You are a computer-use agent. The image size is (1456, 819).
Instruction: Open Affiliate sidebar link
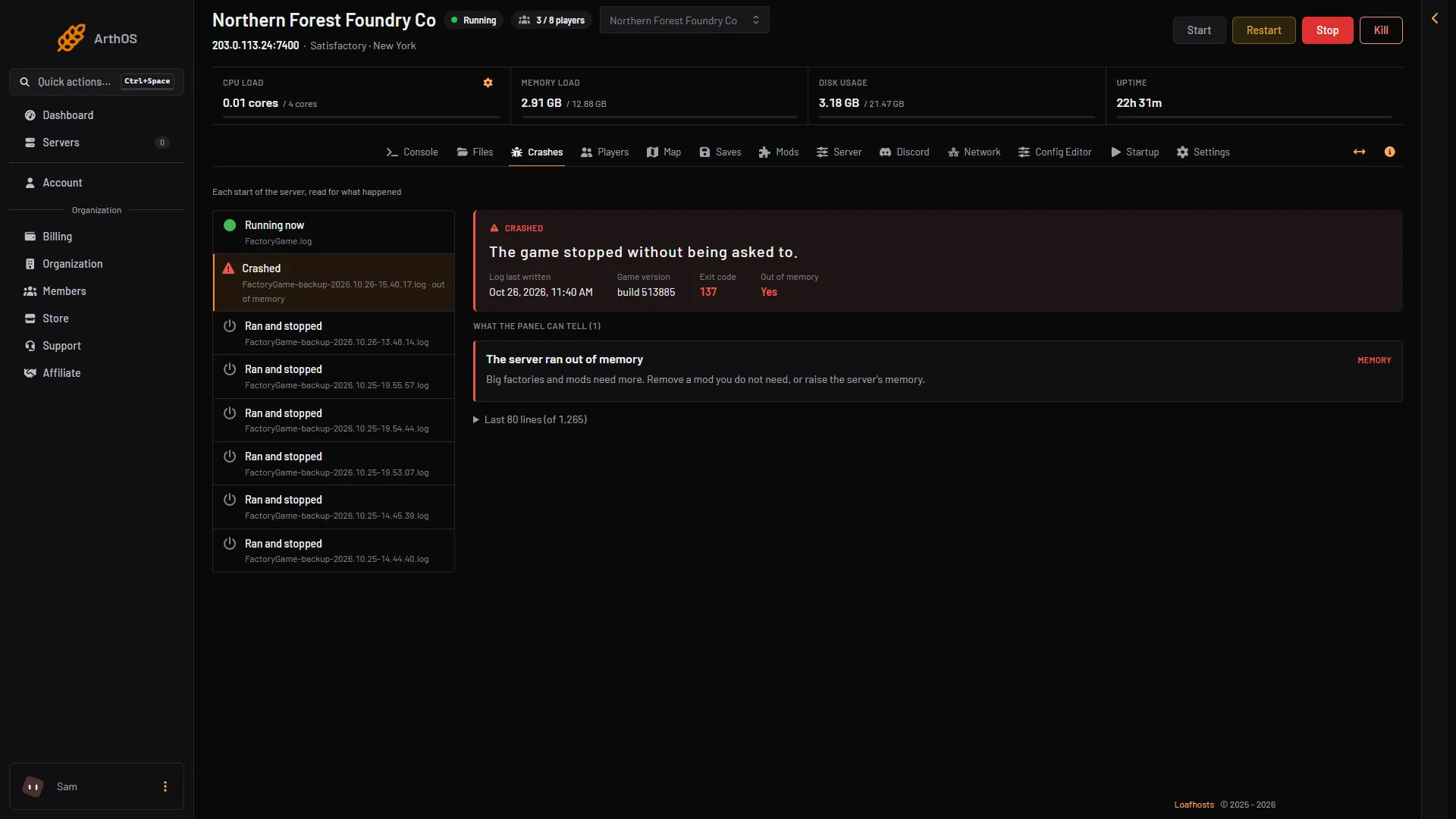pos(96,373)
